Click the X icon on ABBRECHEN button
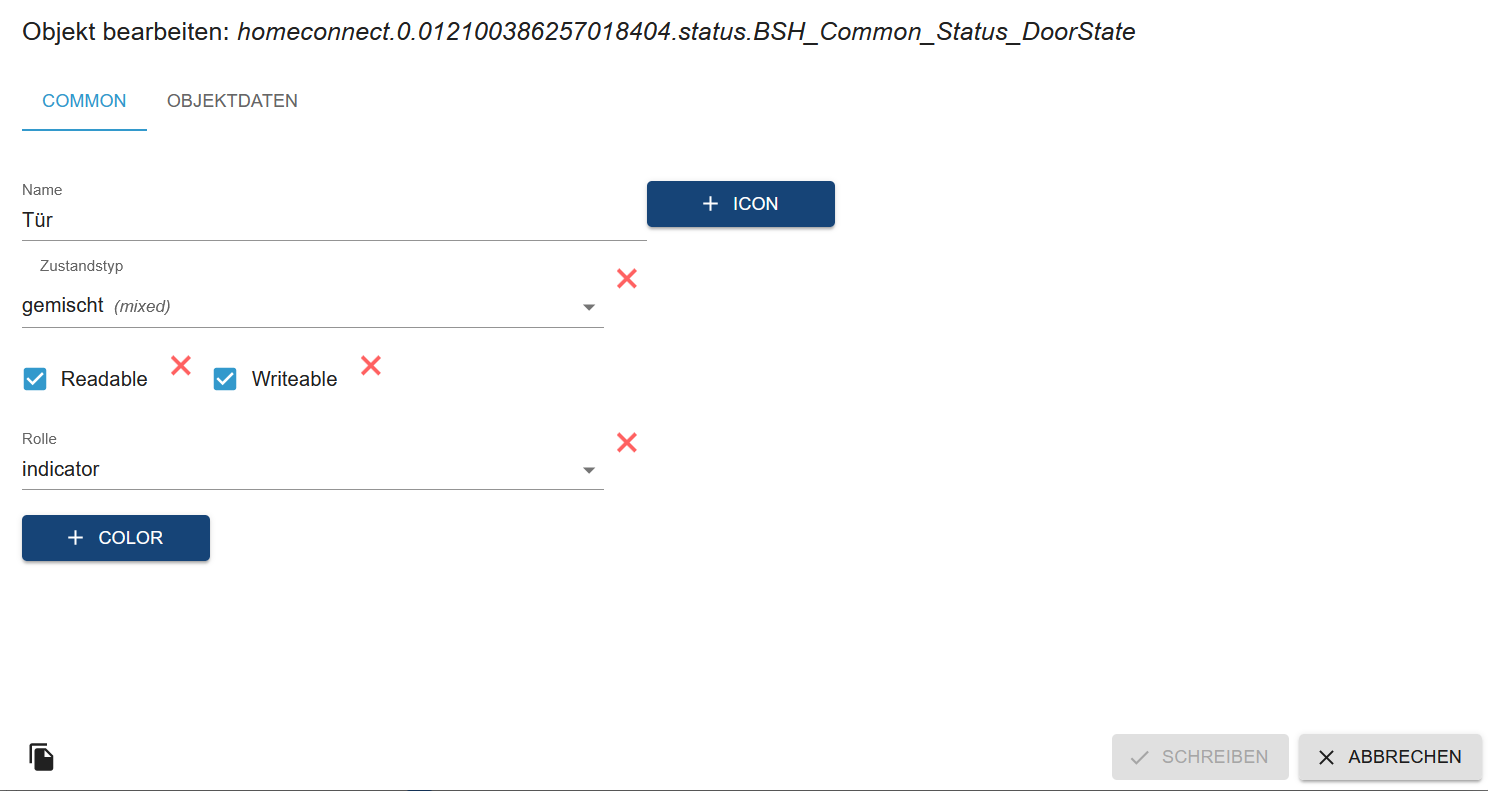The width and height of the screenshot is (1488, 791). 1326,758
